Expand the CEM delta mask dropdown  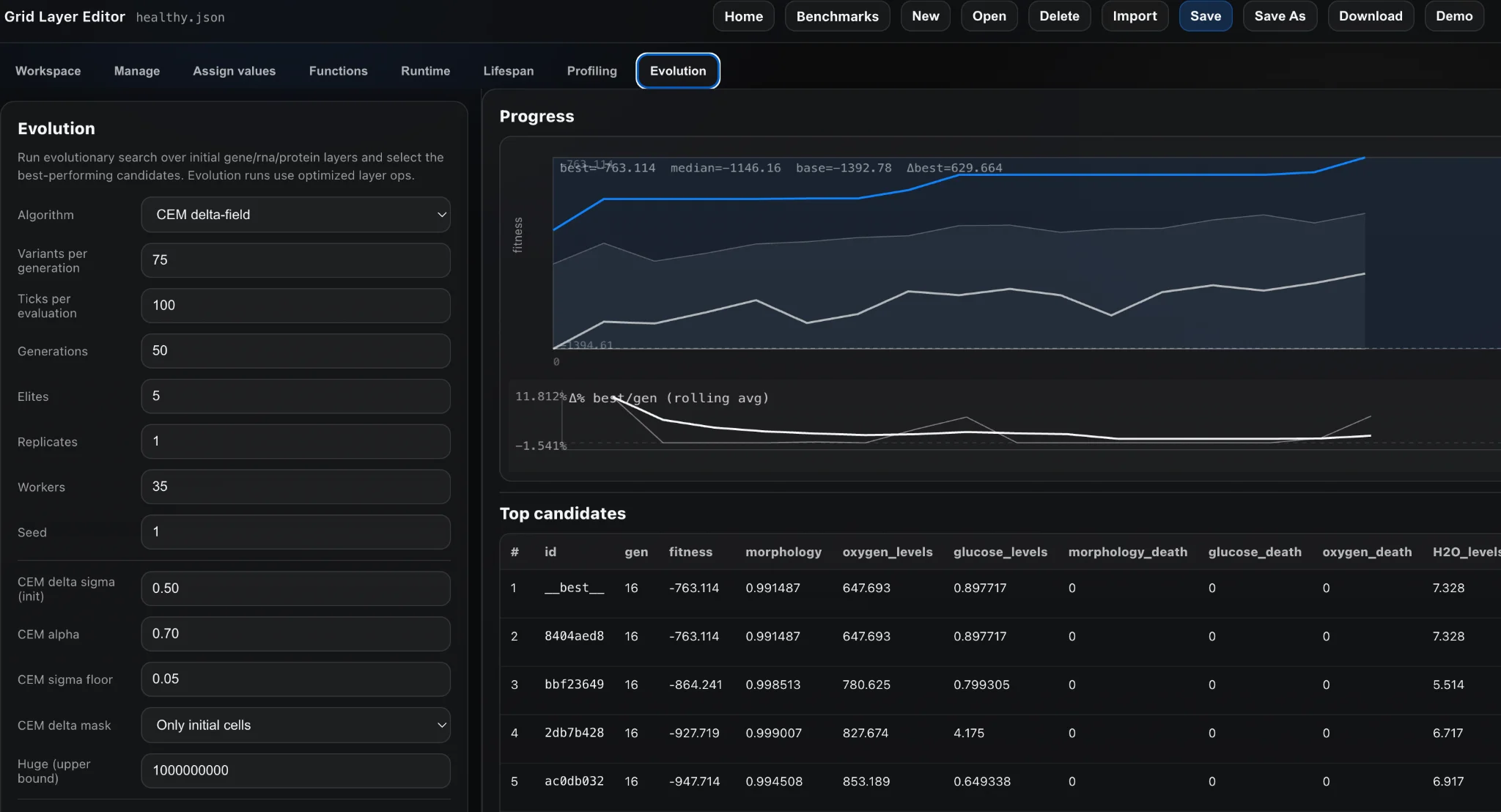pyautogui.click(x=295, y=725)
